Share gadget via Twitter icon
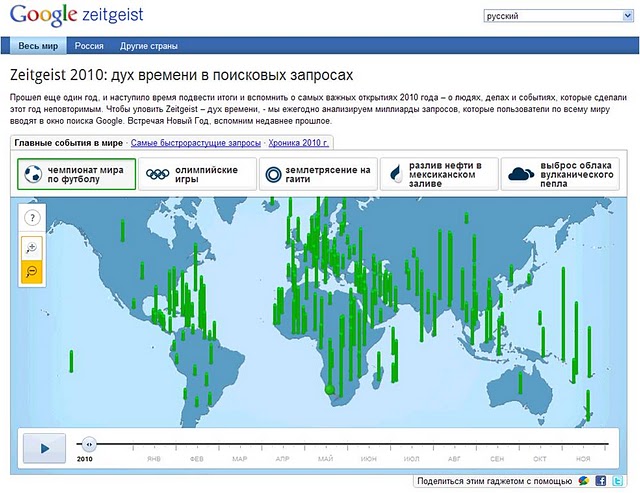 click(x=618, y=481)
